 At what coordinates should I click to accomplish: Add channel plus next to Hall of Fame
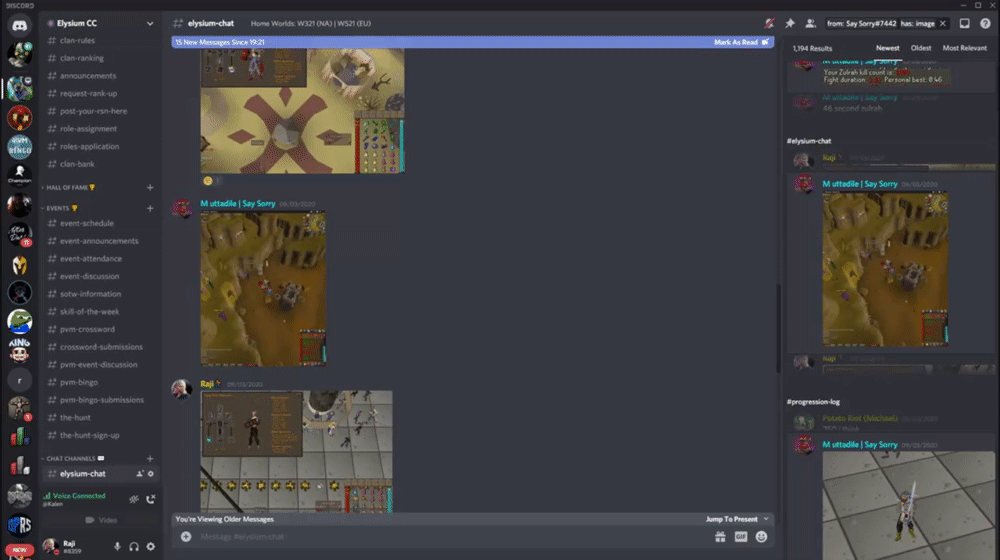150,188
